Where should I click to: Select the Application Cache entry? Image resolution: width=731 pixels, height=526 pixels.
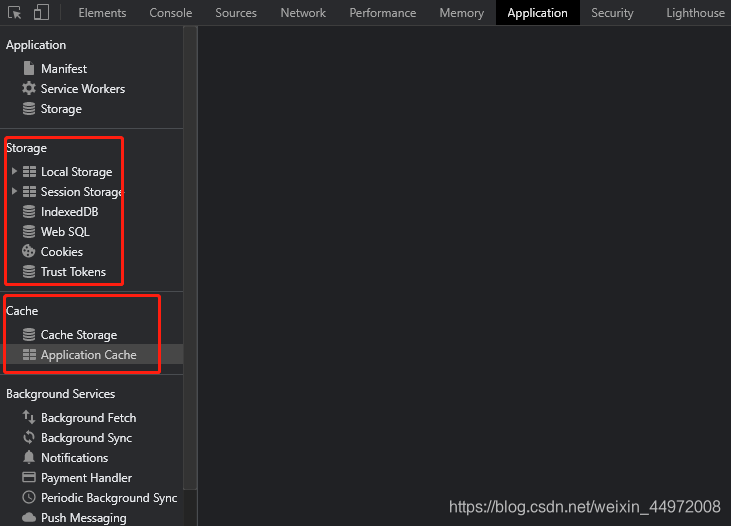[89, 355]
